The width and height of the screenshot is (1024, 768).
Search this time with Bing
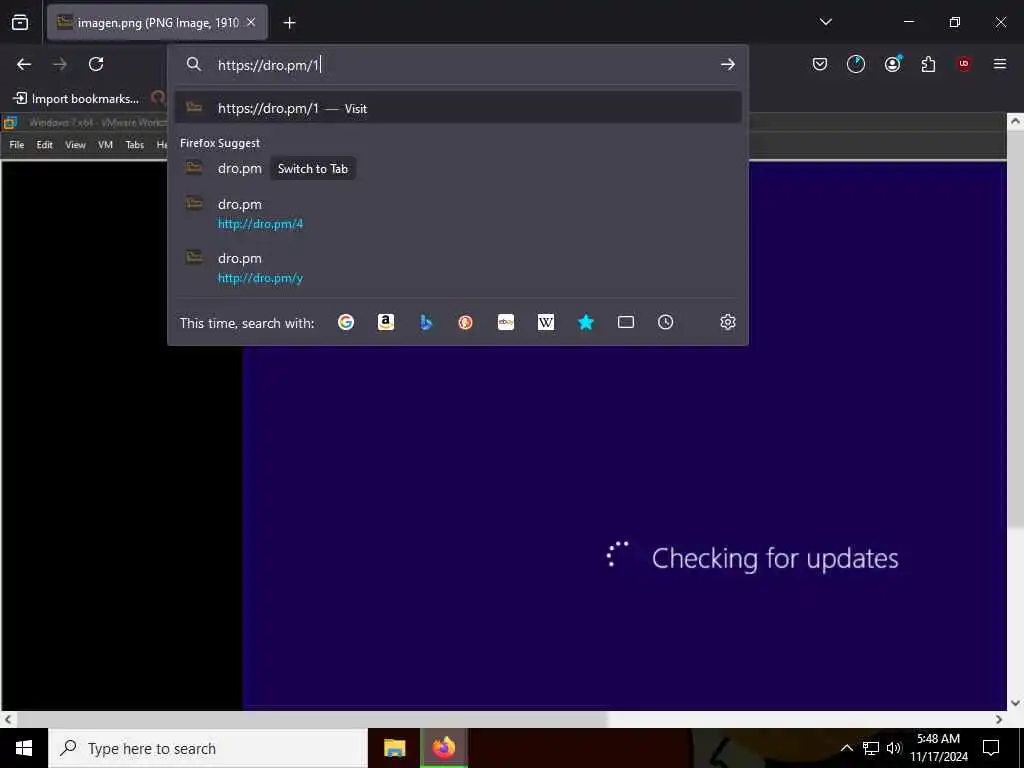coord(426,322)
